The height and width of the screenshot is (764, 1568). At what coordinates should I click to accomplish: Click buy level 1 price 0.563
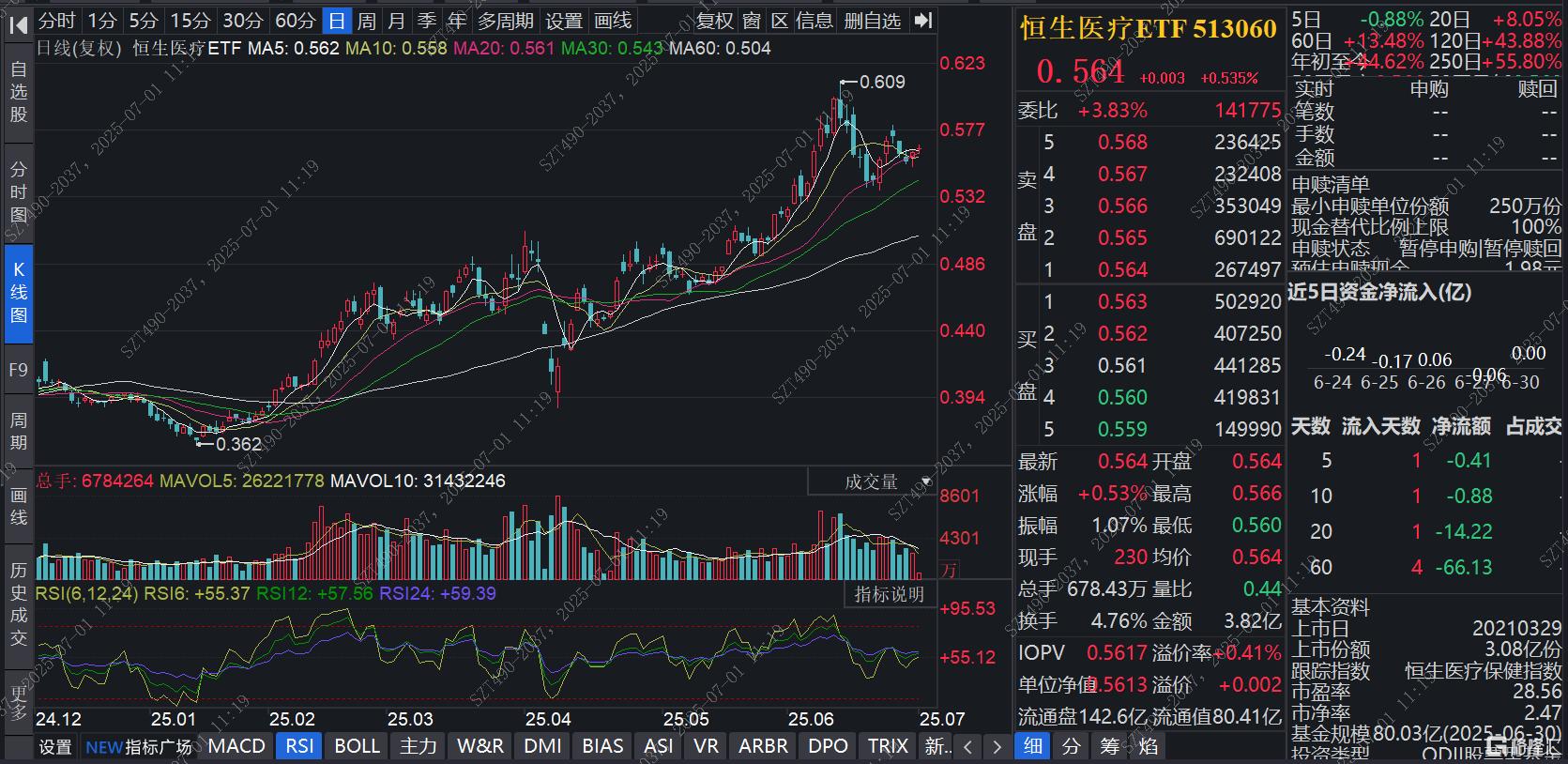tap(1122, 302)
